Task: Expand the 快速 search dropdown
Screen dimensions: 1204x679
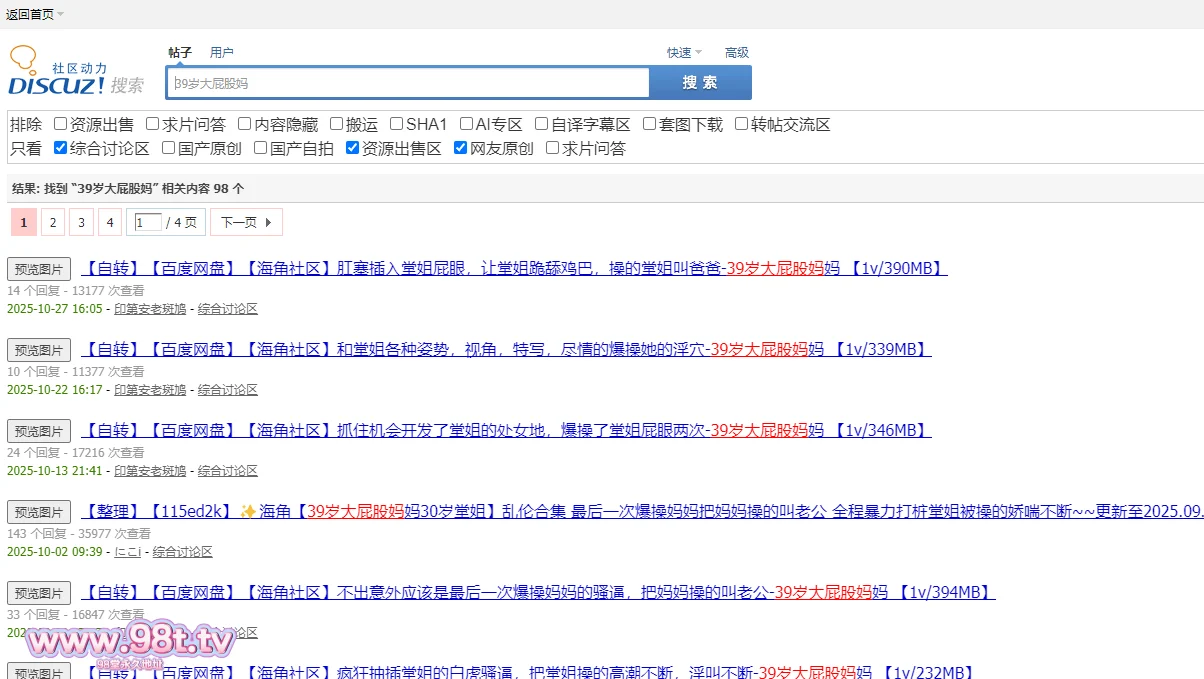Action: tap(684, 53)
